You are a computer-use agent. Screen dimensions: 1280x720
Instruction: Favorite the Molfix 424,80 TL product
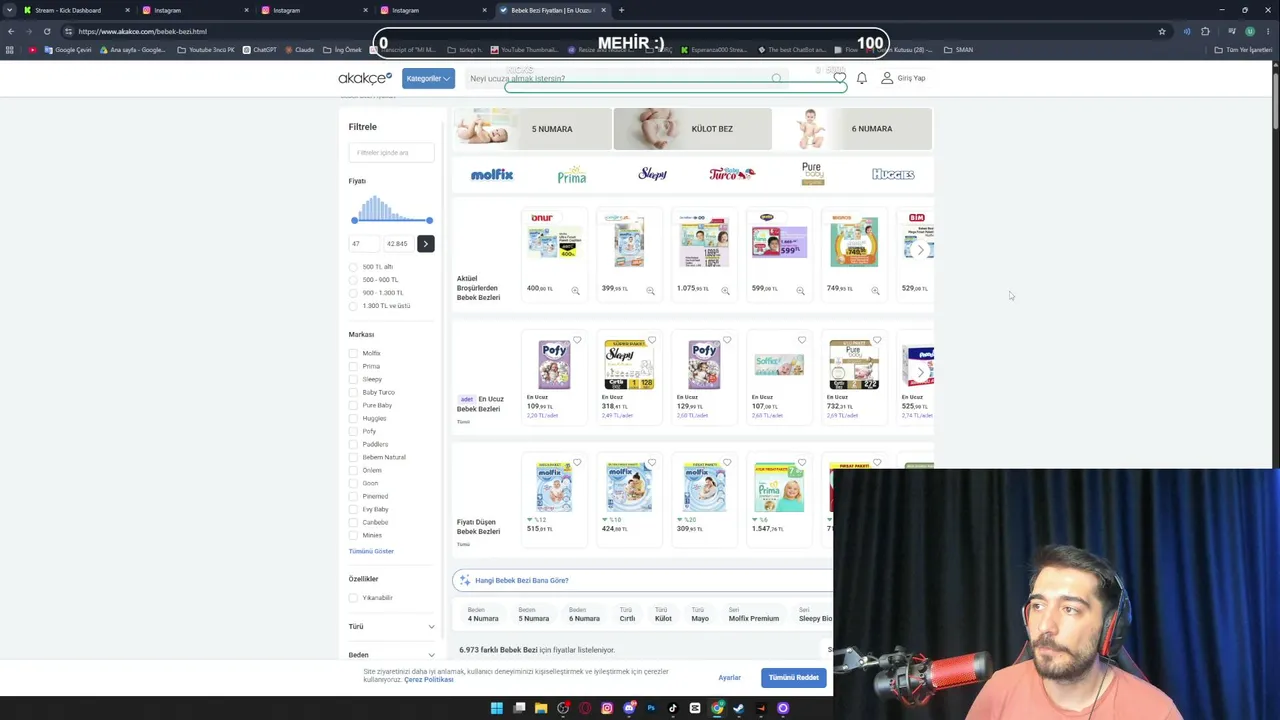[x=652, y=463]
